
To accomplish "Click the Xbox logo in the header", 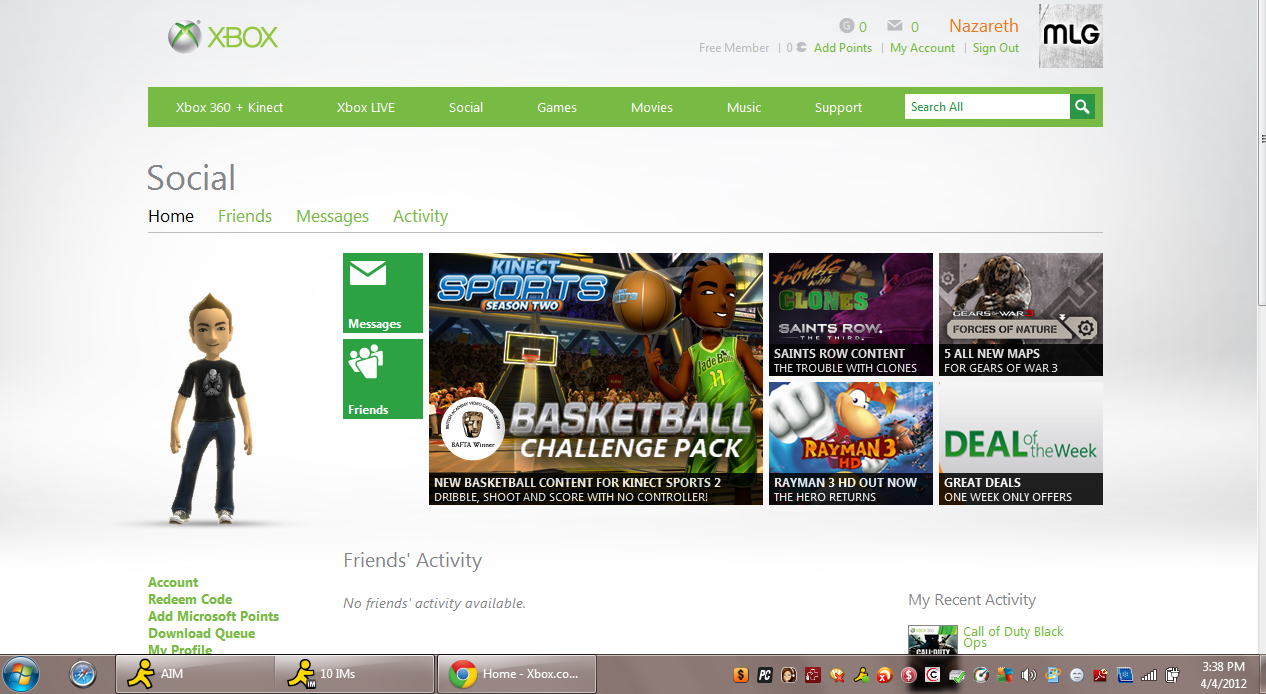I will coord(223,37).
